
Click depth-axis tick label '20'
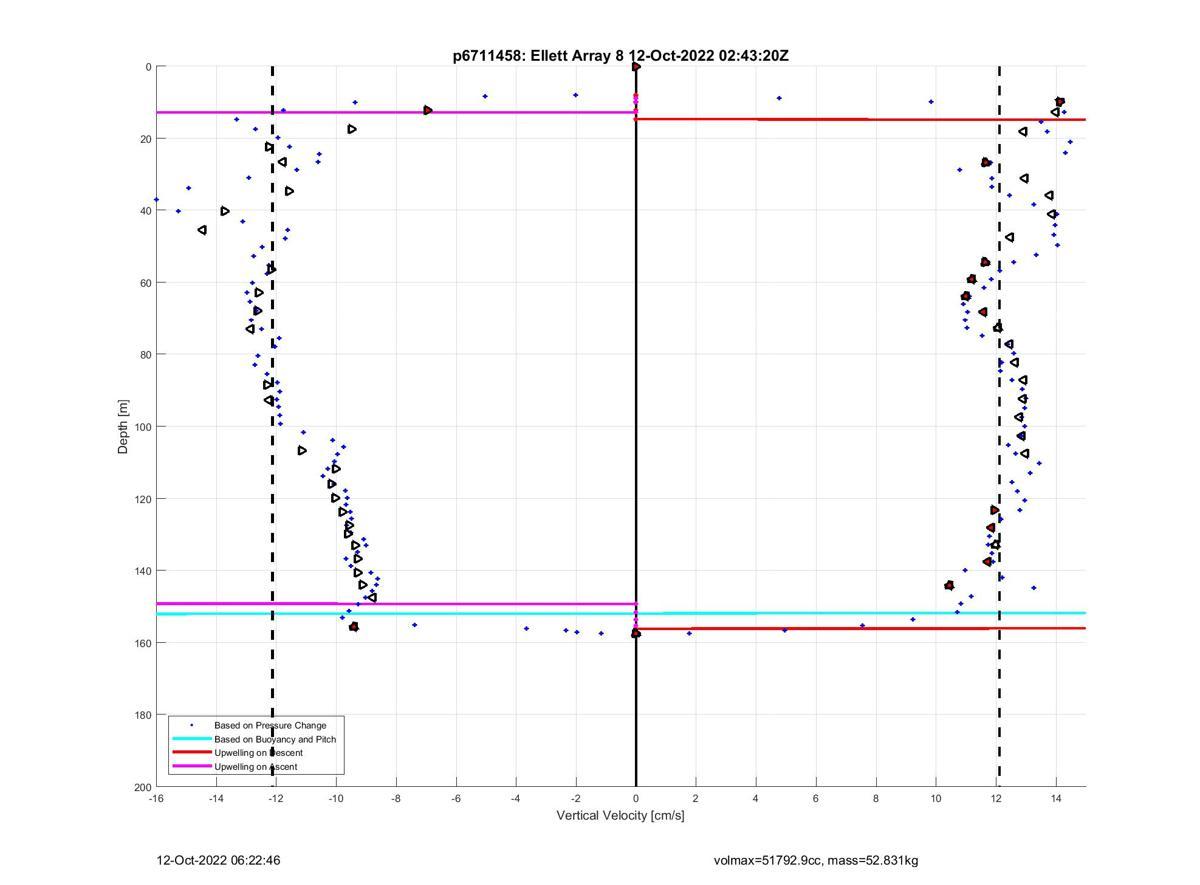tap(145, 139)
